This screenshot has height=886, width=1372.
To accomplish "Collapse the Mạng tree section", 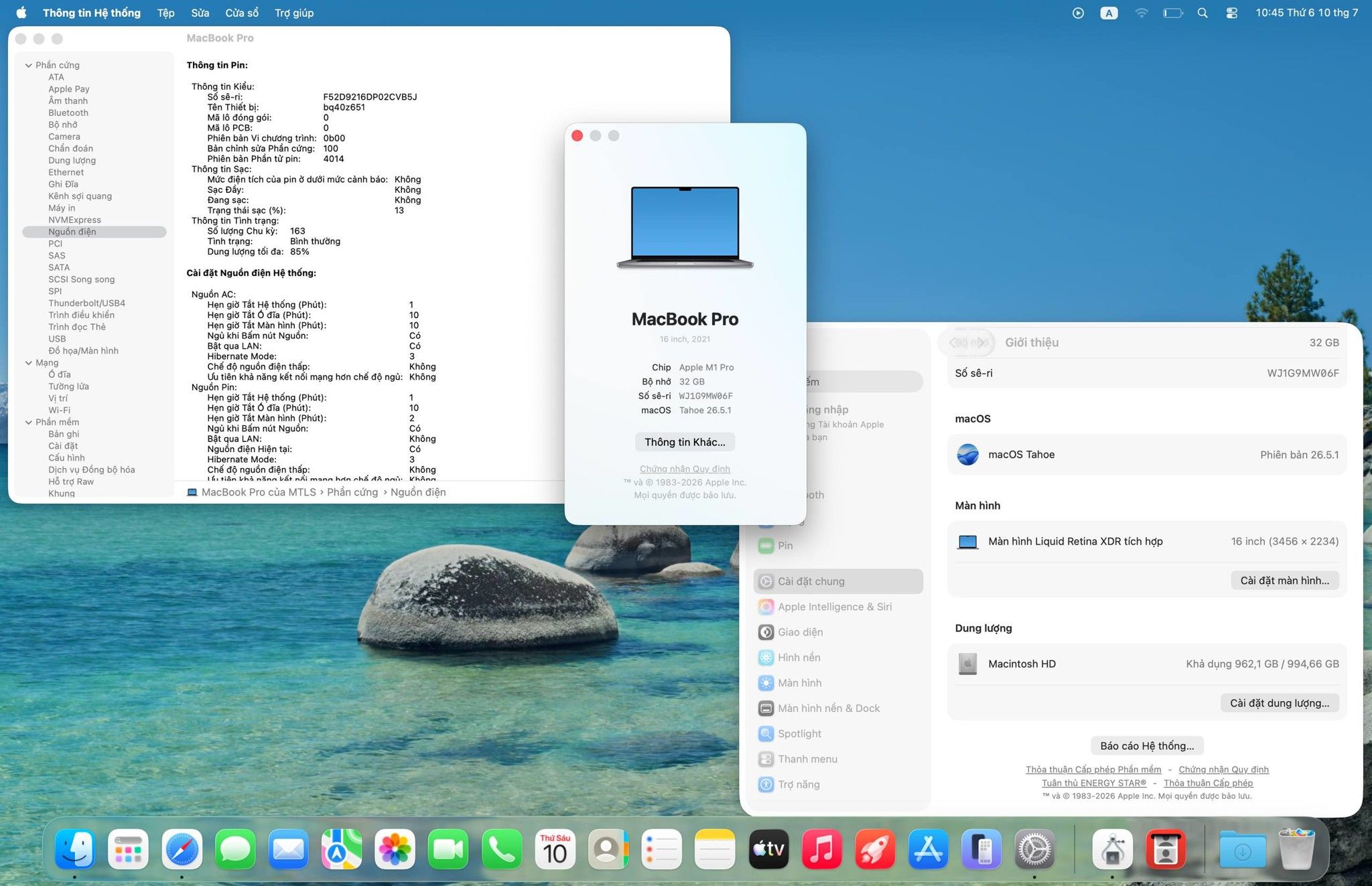I will coord(29,362).
